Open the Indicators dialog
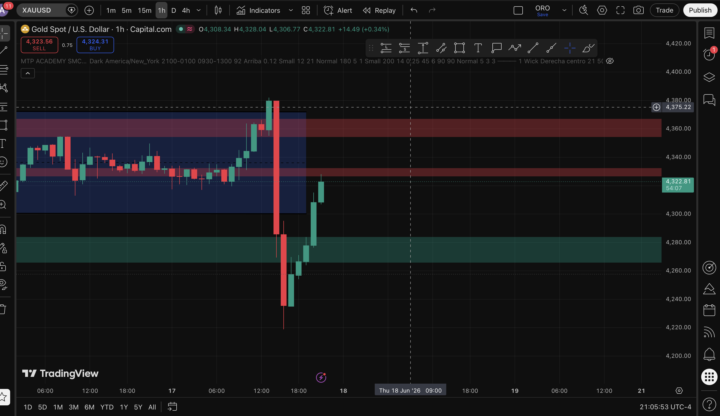720x416 pixels. click(258, 10)
